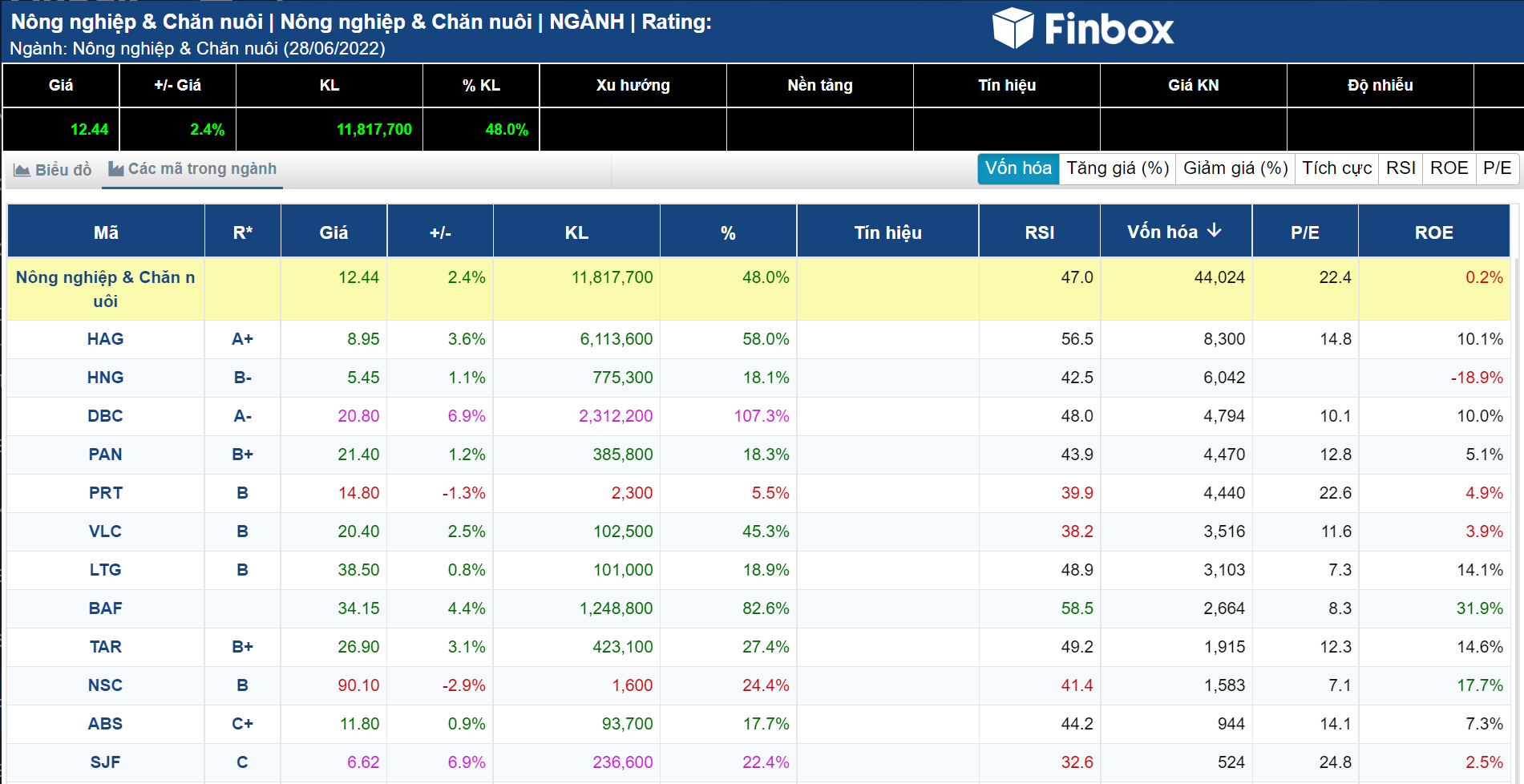Select the Tích cực filter
Viewport: 1524px width, 784px height.
1336,168
